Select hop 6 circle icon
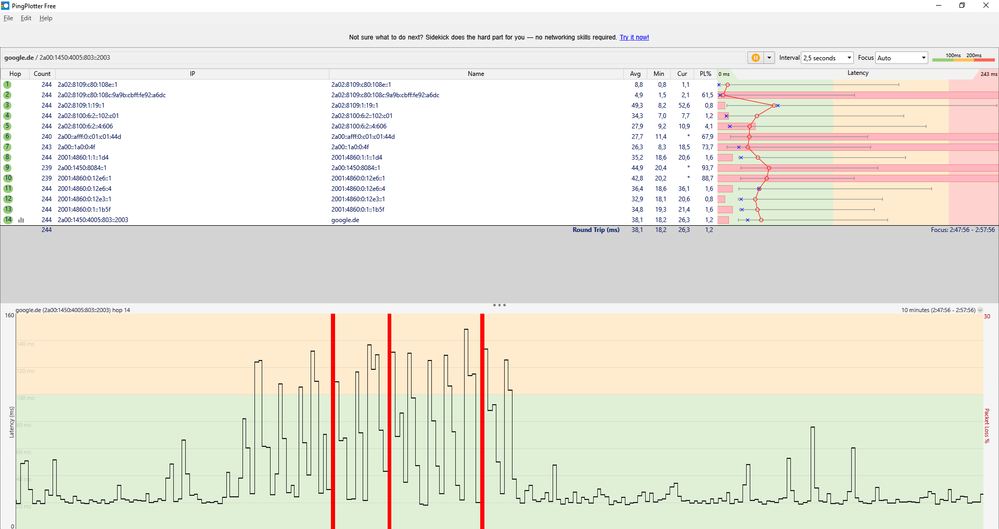999x529 pixels. (x=8, y=136)
